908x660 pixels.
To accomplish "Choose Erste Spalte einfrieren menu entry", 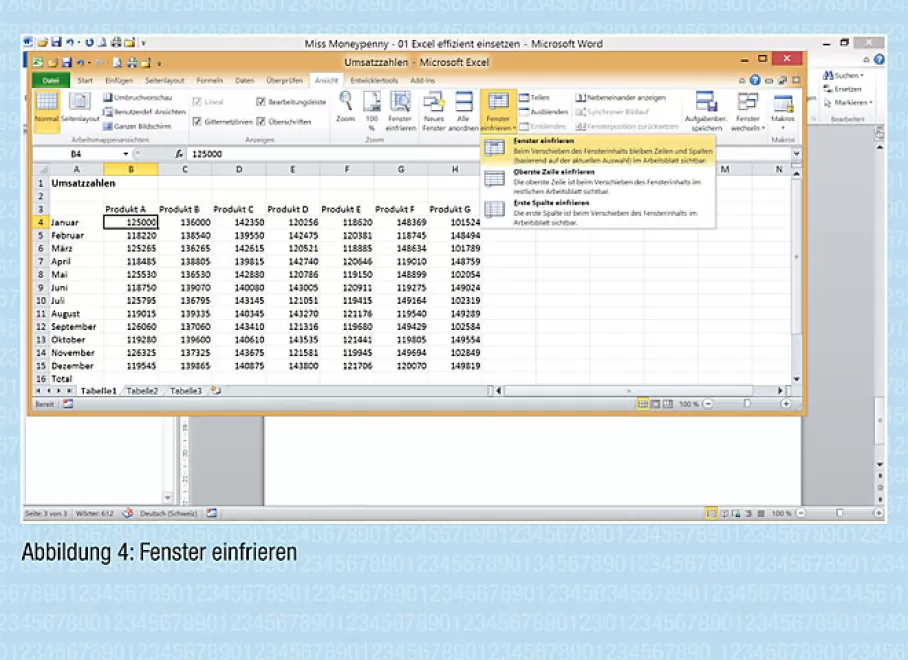I will point(598,213).
